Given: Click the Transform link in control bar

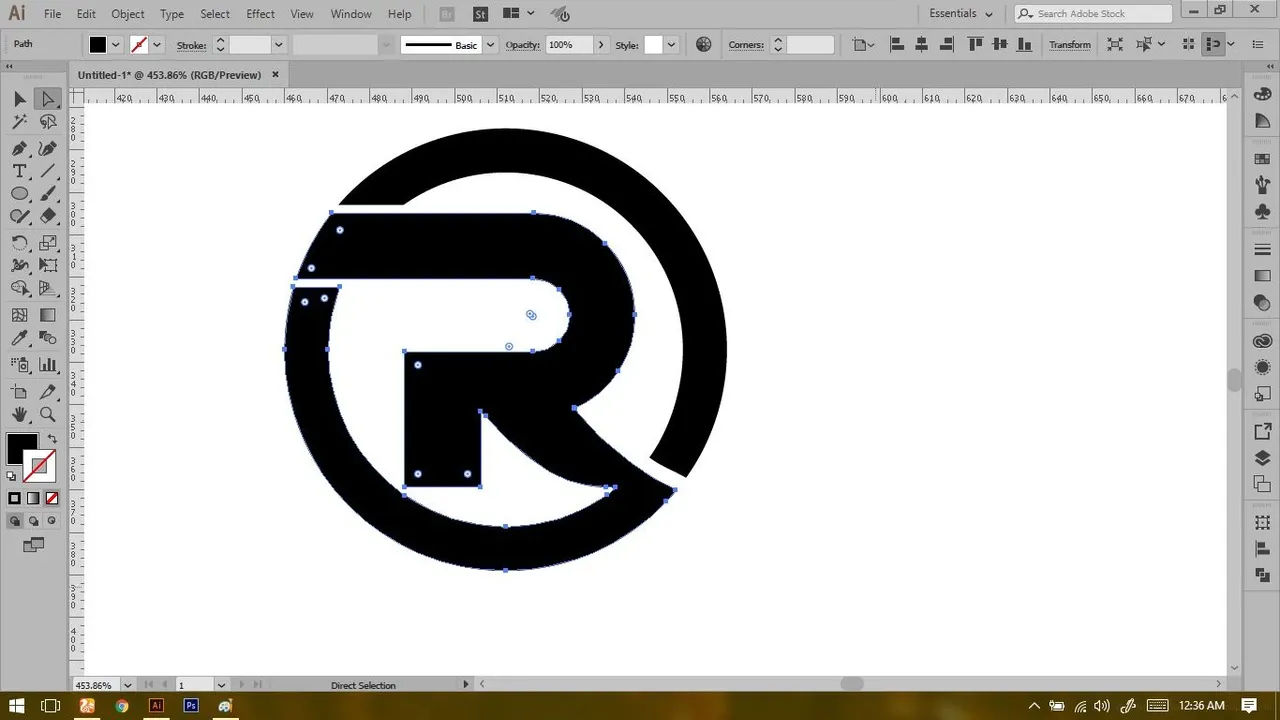Looking at the screenshot, I should point(1070,45).
